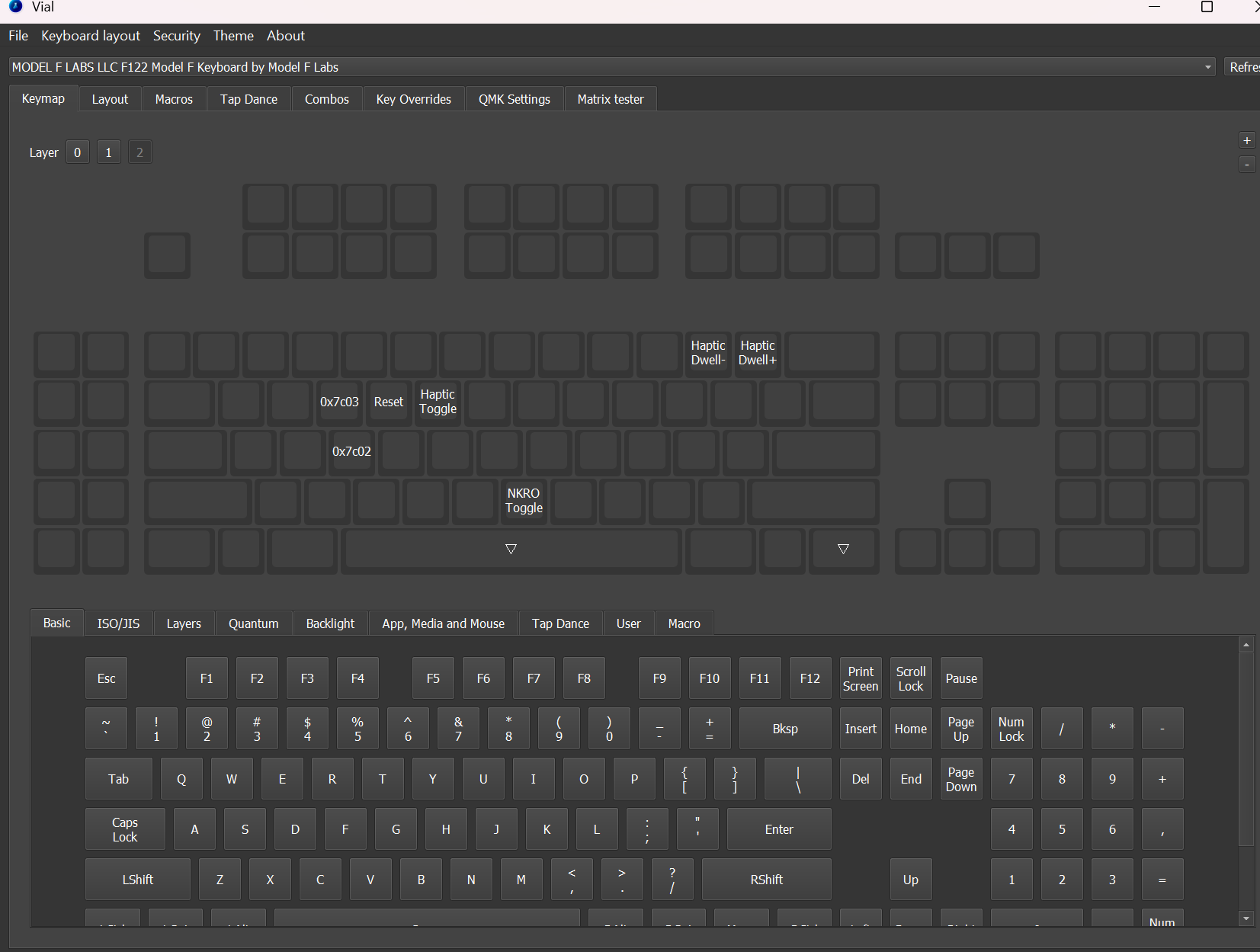Viewport: 1260px width, 952px height.
Task: Switch to the Combos tab
Action: pos(326,98)
